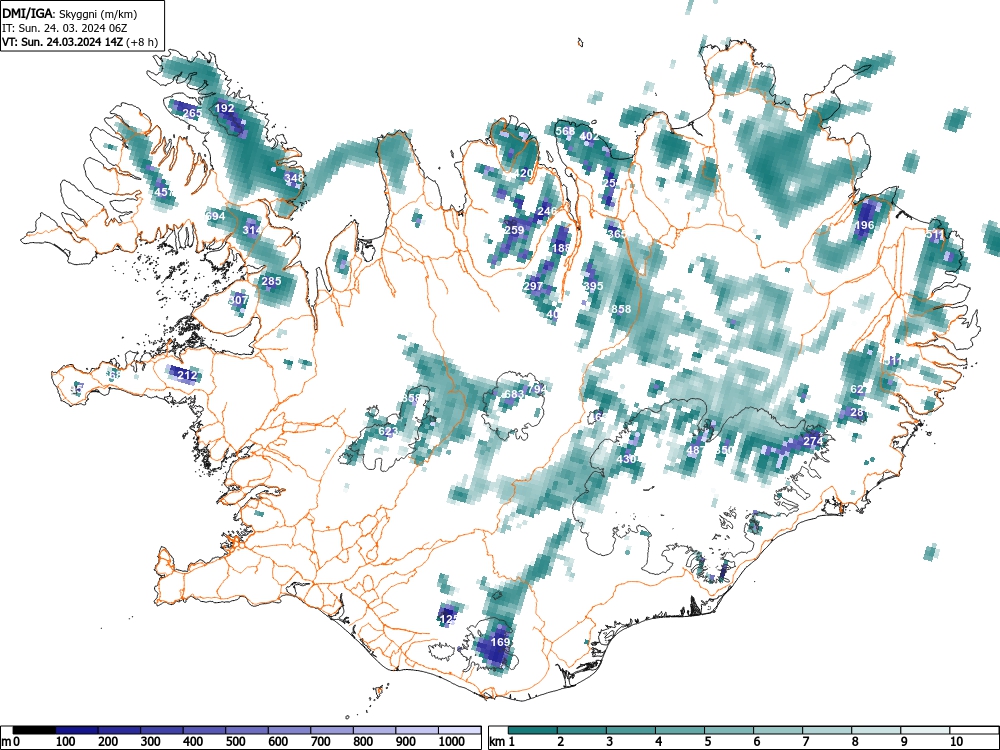1000x750 pixels.
Task: Click the 9–10 km lightest legend segment
Action: coord(925,730)
